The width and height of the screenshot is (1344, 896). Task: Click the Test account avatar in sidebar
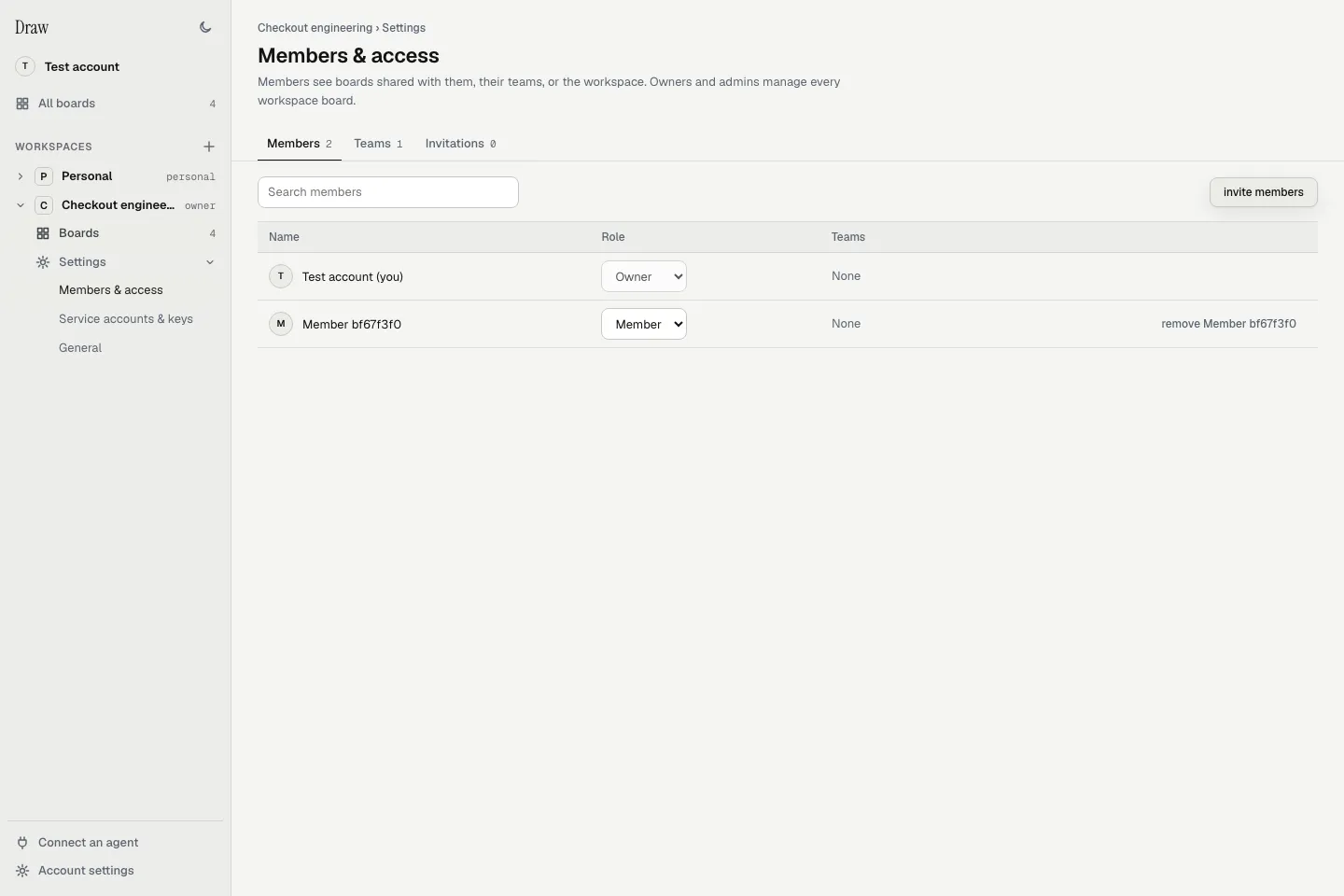pos(25,66)
